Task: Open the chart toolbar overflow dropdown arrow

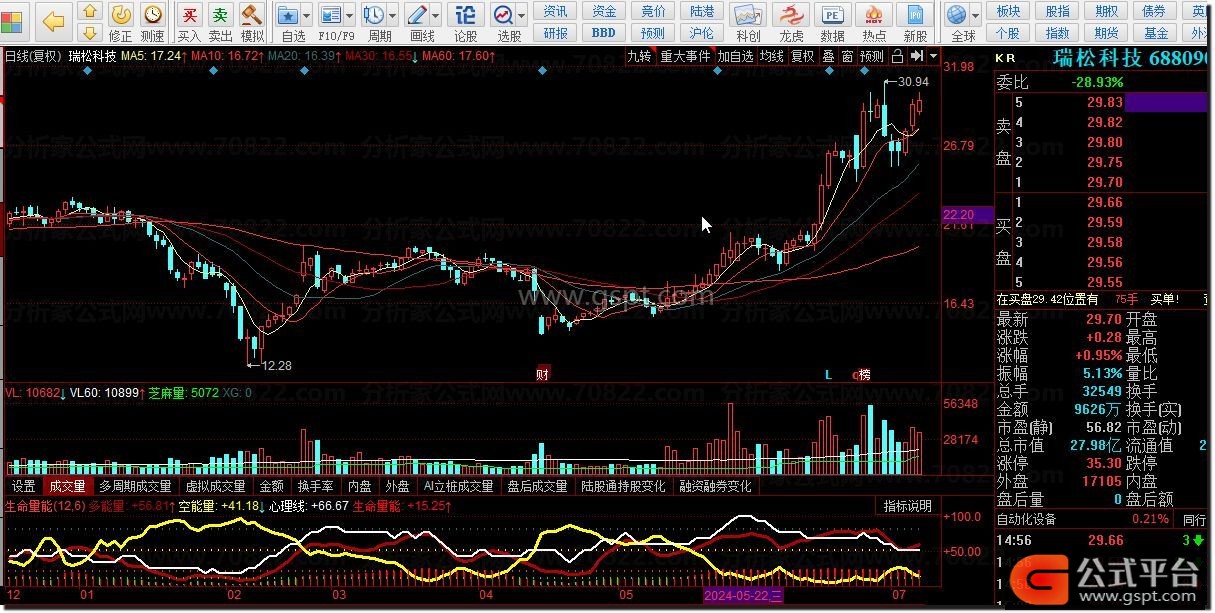Action: click(933, 56)
